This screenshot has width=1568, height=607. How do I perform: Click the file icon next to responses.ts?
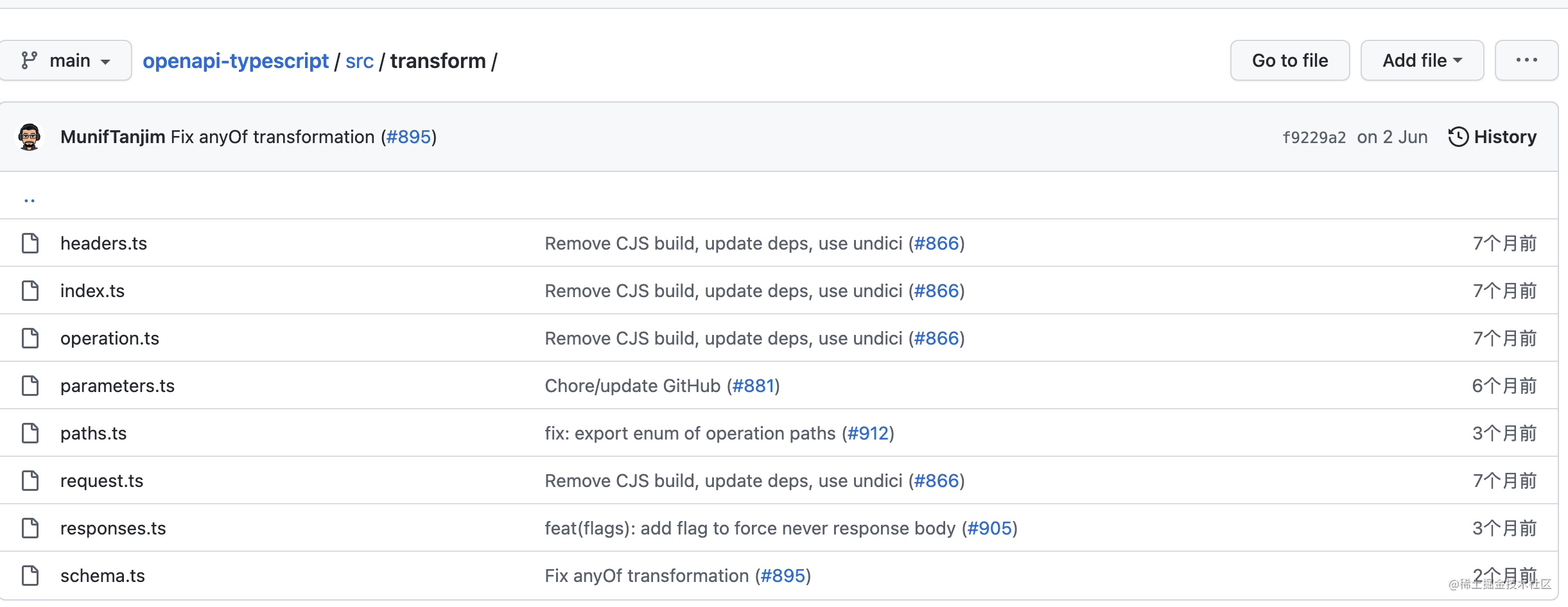pos(30,527)
